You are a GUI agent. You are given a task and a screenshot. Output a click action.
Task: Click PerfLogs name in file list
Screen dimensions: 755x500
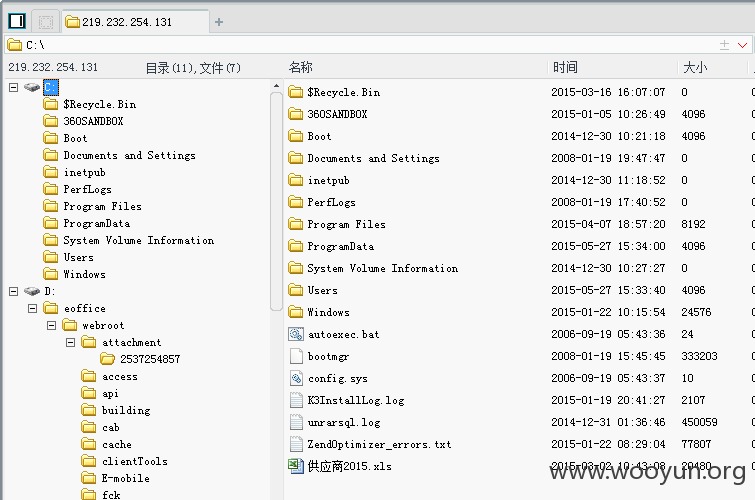coord(331,202)
